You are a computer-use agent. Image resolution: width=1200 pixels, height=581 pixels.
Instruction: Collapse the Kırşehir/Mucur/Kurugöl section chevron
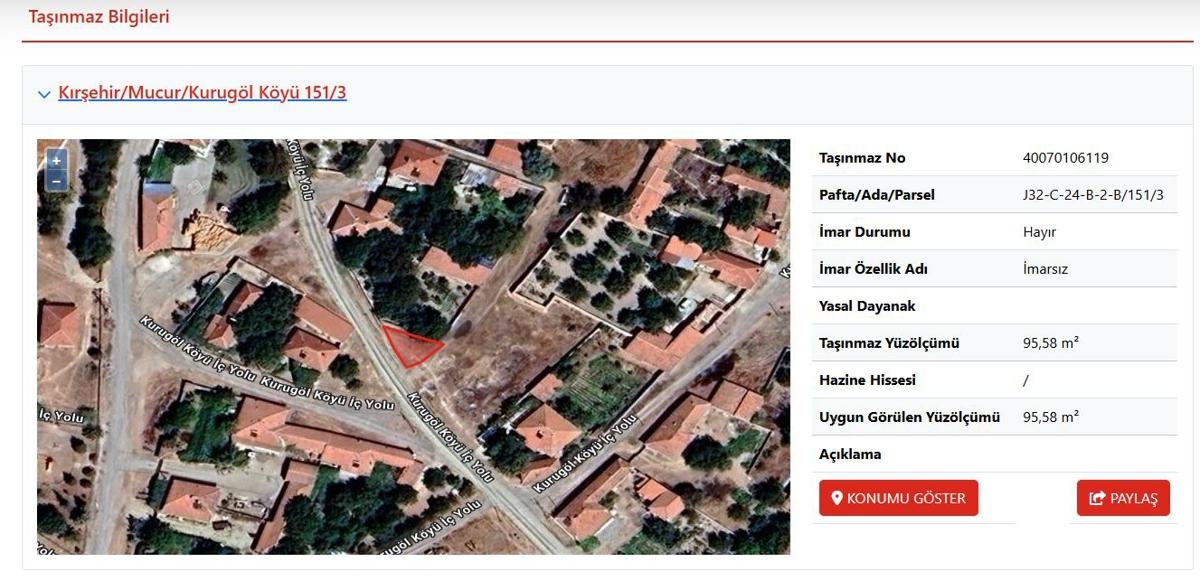[x=44, y=94]
